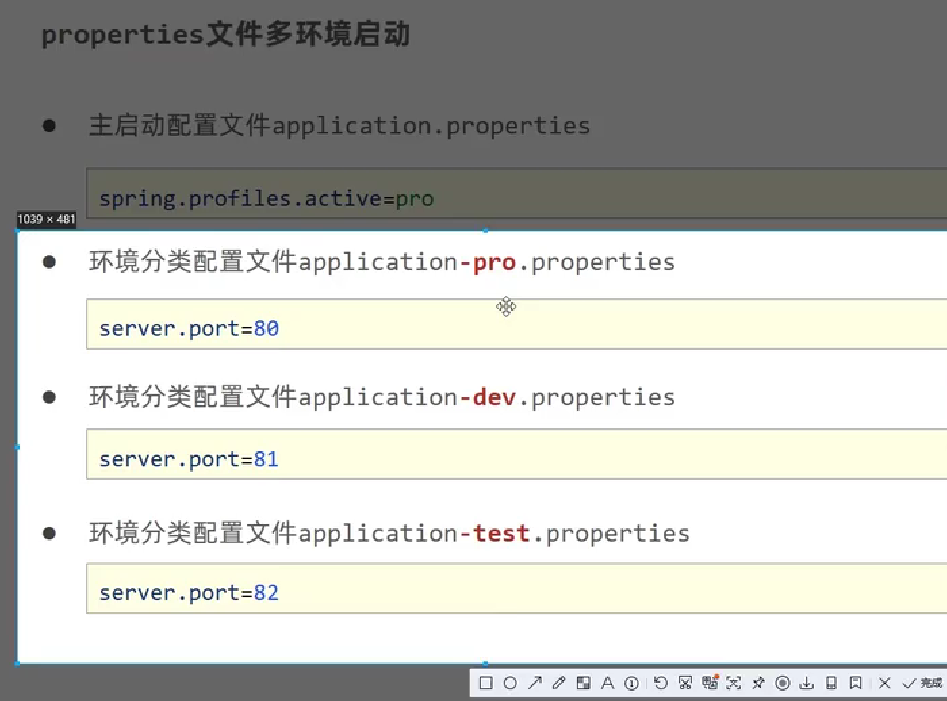947x701 pixels.
Task: Select the pencil freehand tool
Action: point(559,683)
